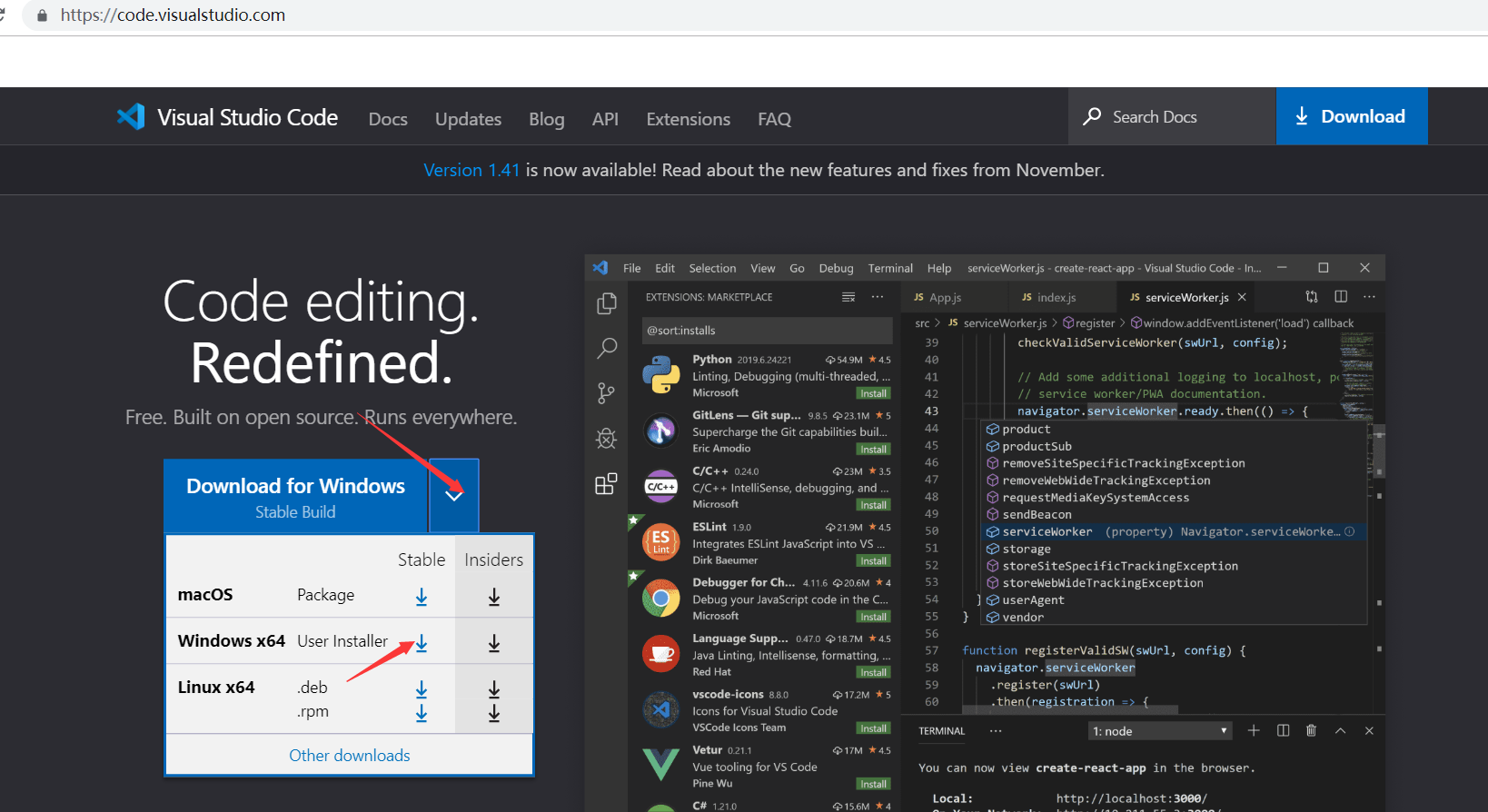Install the Python extension

click(x=873, y=393)
